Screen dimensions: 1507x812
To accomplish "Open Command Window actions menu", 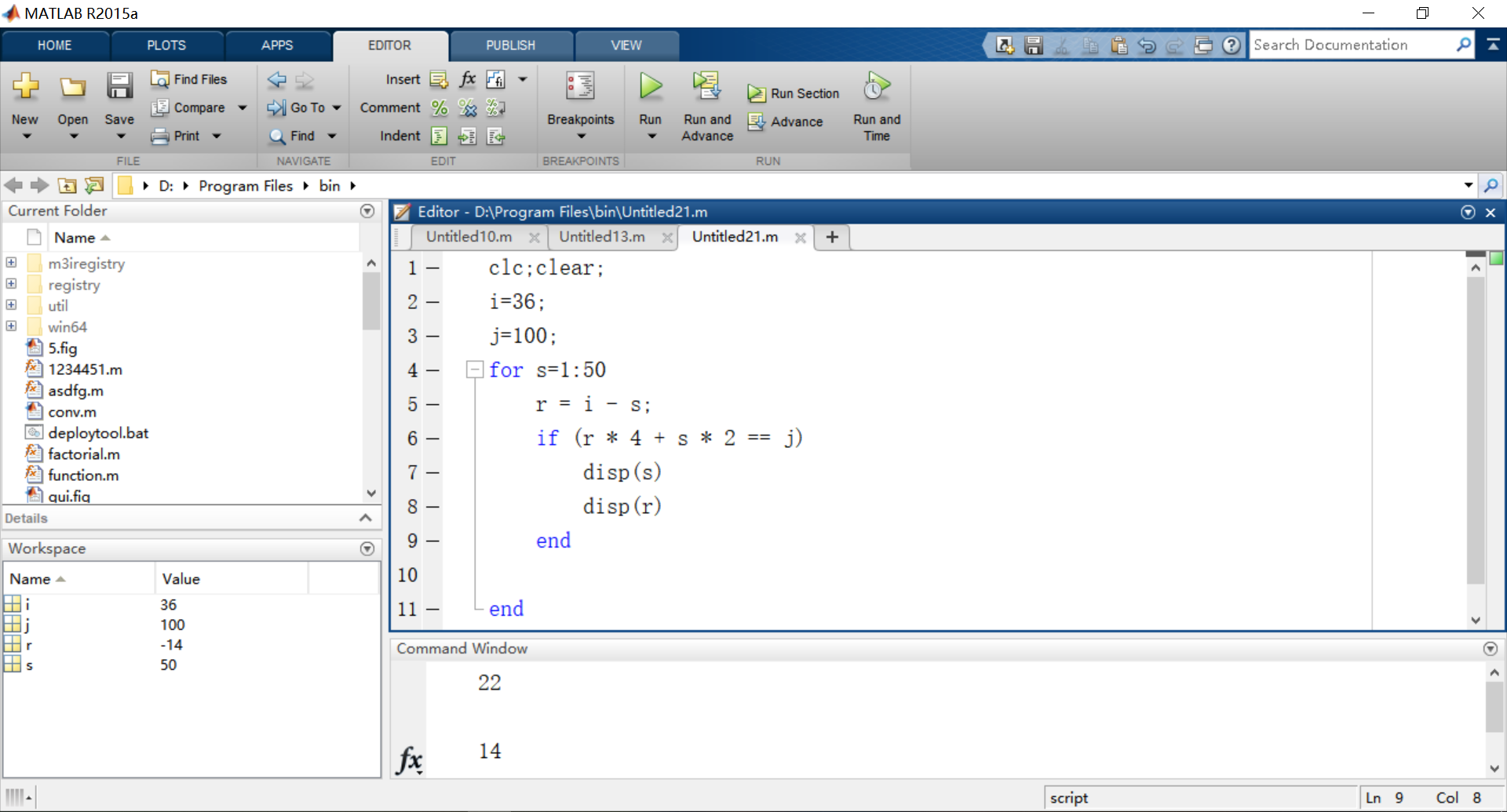I will pos(1491,649).
